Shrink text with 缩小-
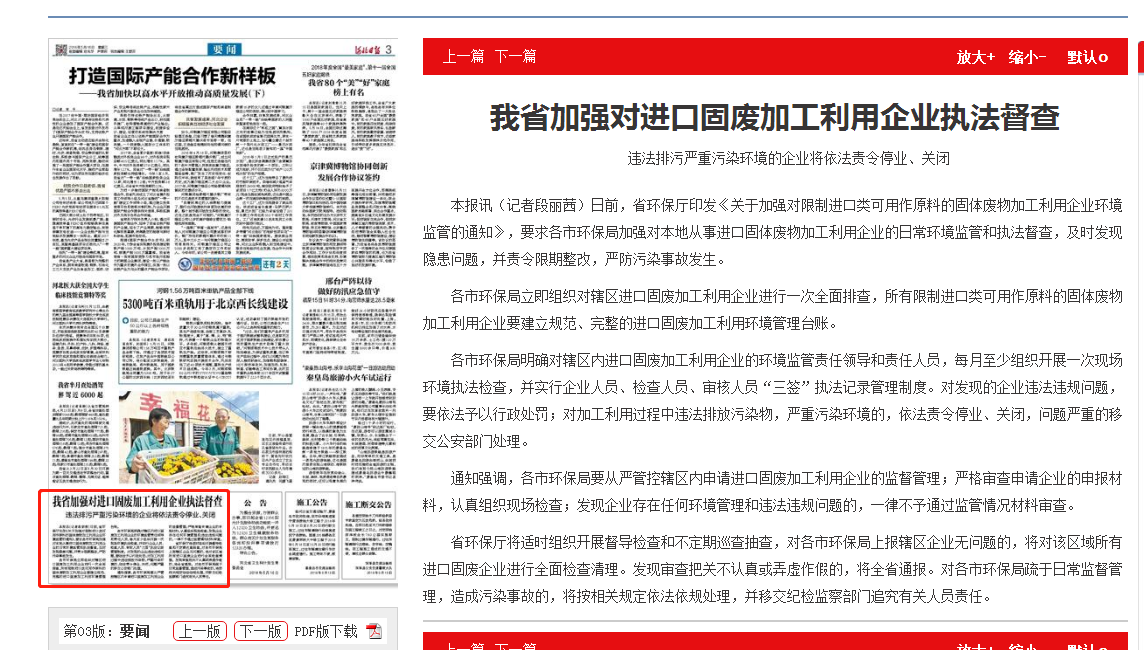This screenshot has height=650, width=1144. 1027,57
